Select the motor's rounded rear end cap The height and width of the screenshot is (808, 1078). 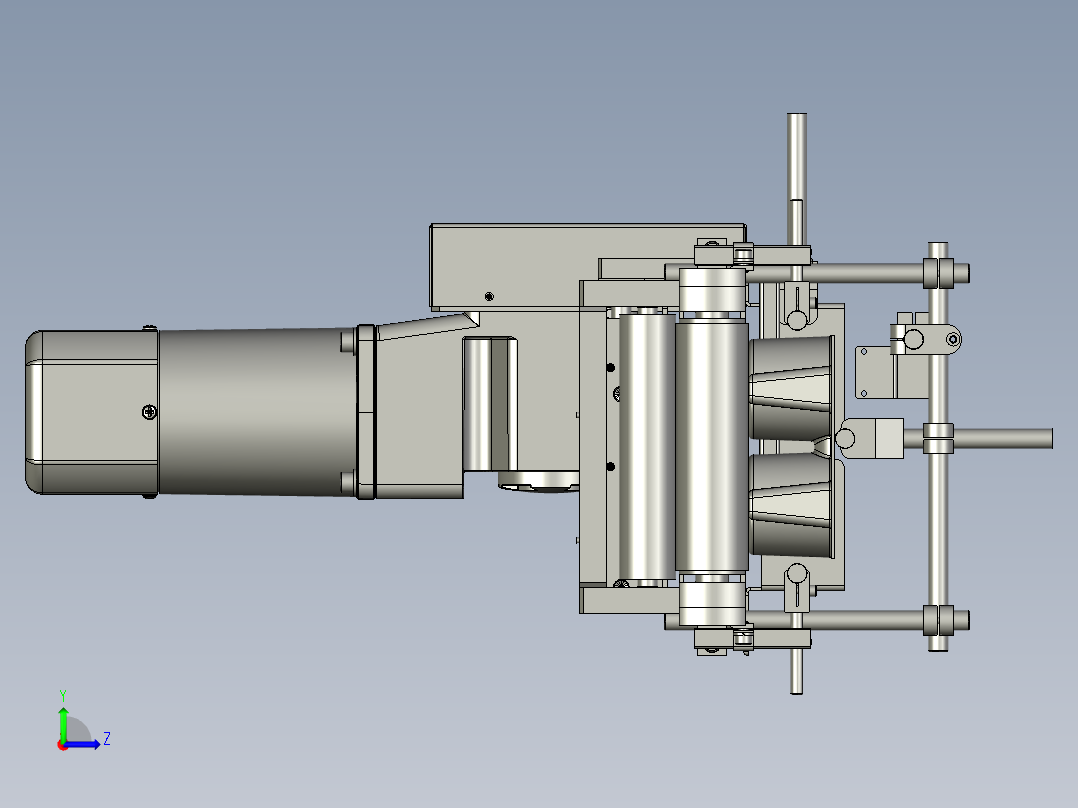[91, 412]
